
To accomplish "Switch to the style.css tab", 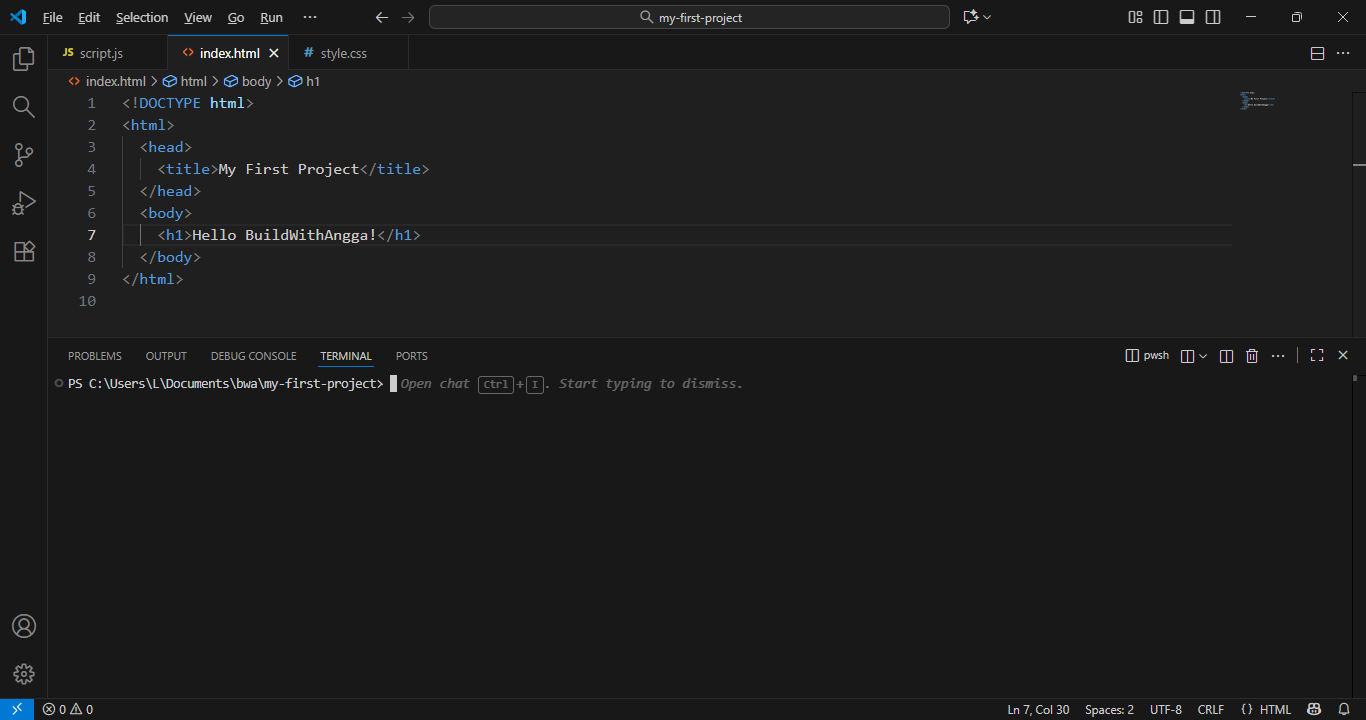I will pos(344,52).
